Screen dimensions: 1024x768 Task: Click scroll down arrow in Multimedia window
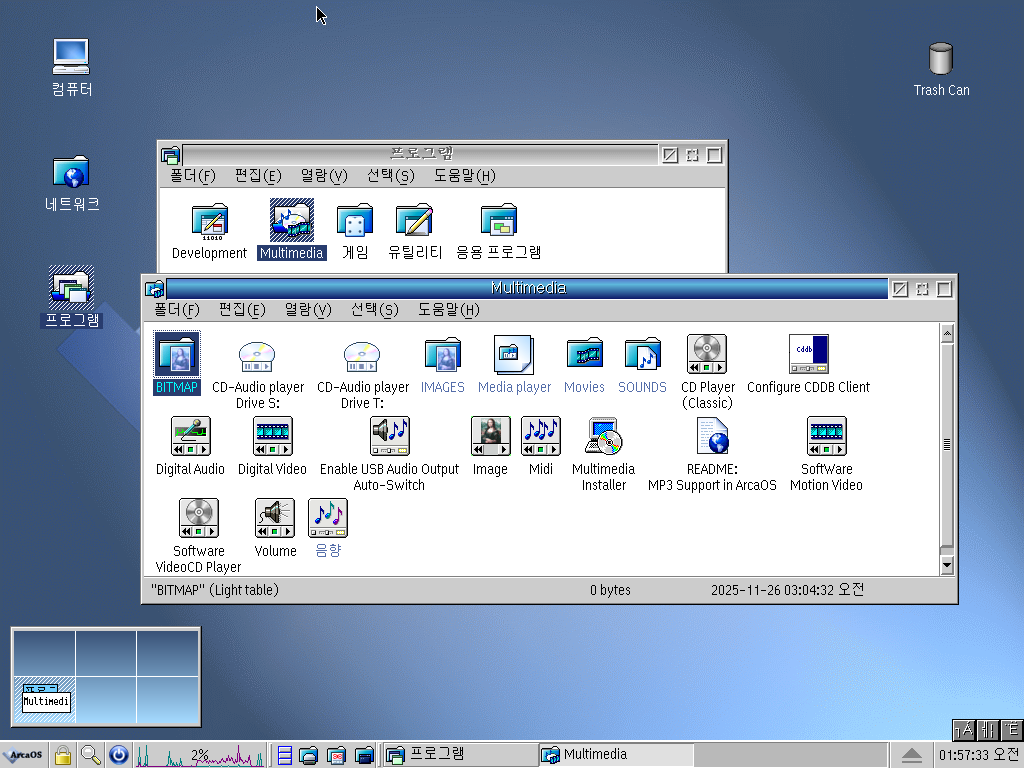tap(947, 566)
